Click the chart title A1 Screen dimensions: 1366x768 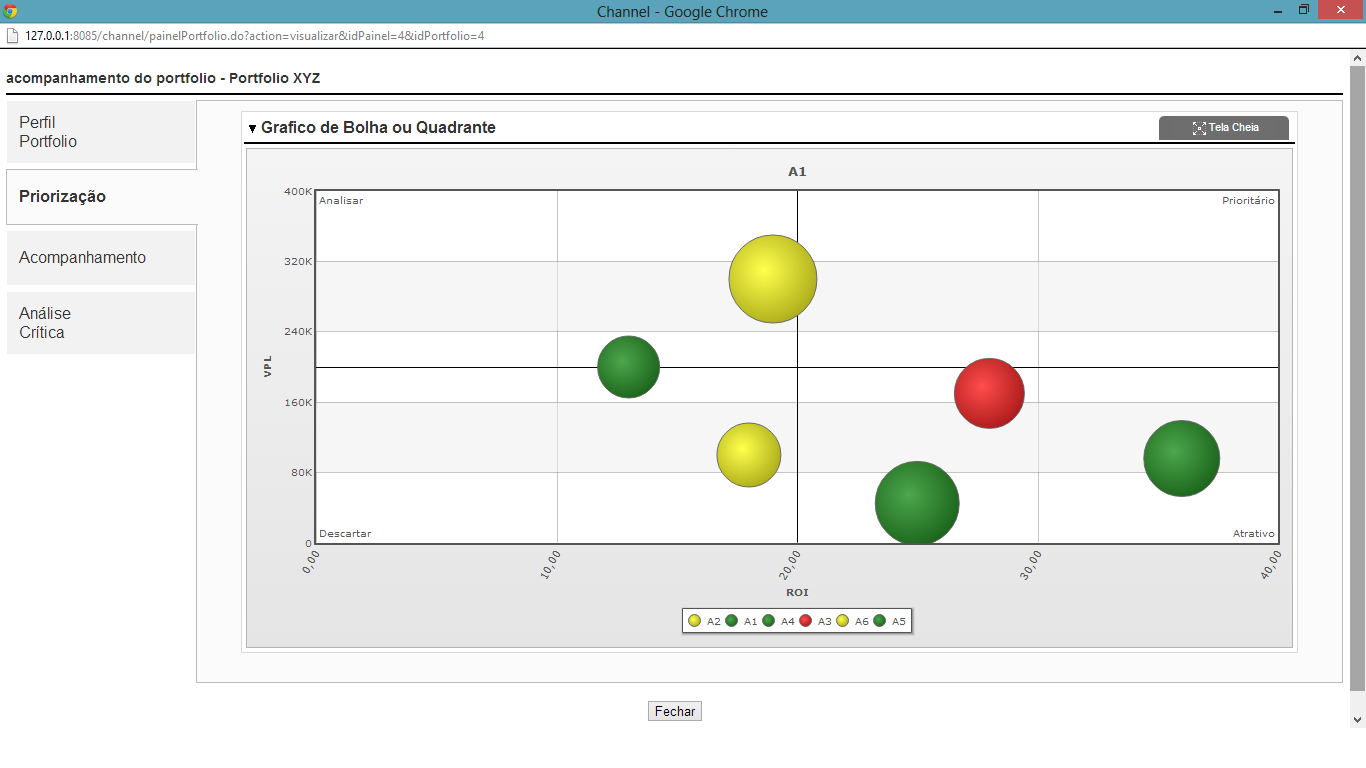797,172
